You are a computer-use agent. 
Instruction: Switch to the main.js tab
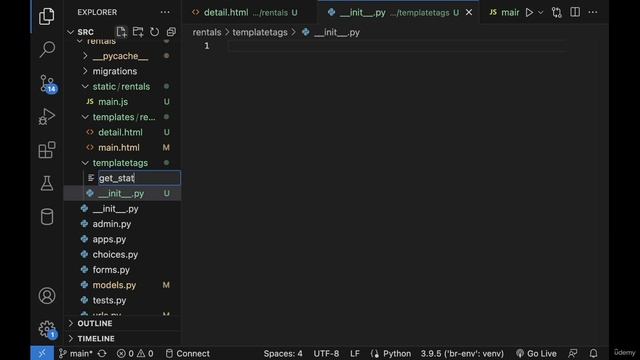tap(504, 13)
